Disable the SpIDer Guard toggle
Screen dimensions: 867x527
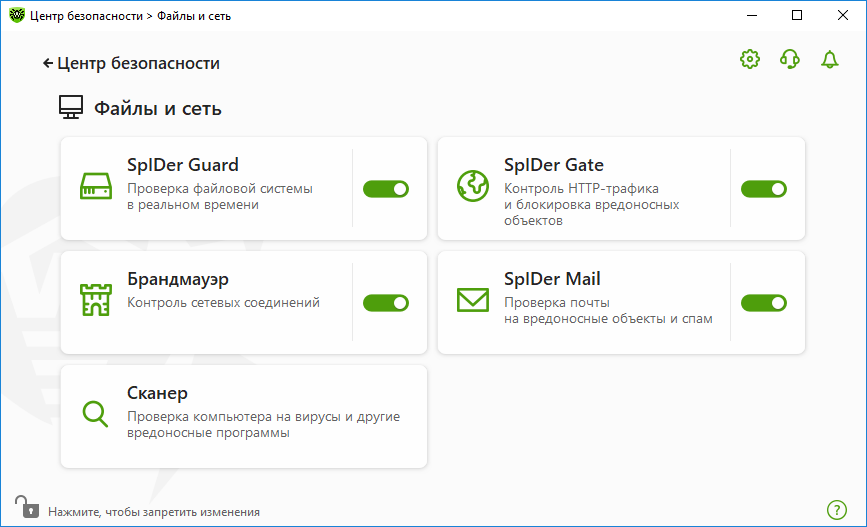(x=386, y=189)
